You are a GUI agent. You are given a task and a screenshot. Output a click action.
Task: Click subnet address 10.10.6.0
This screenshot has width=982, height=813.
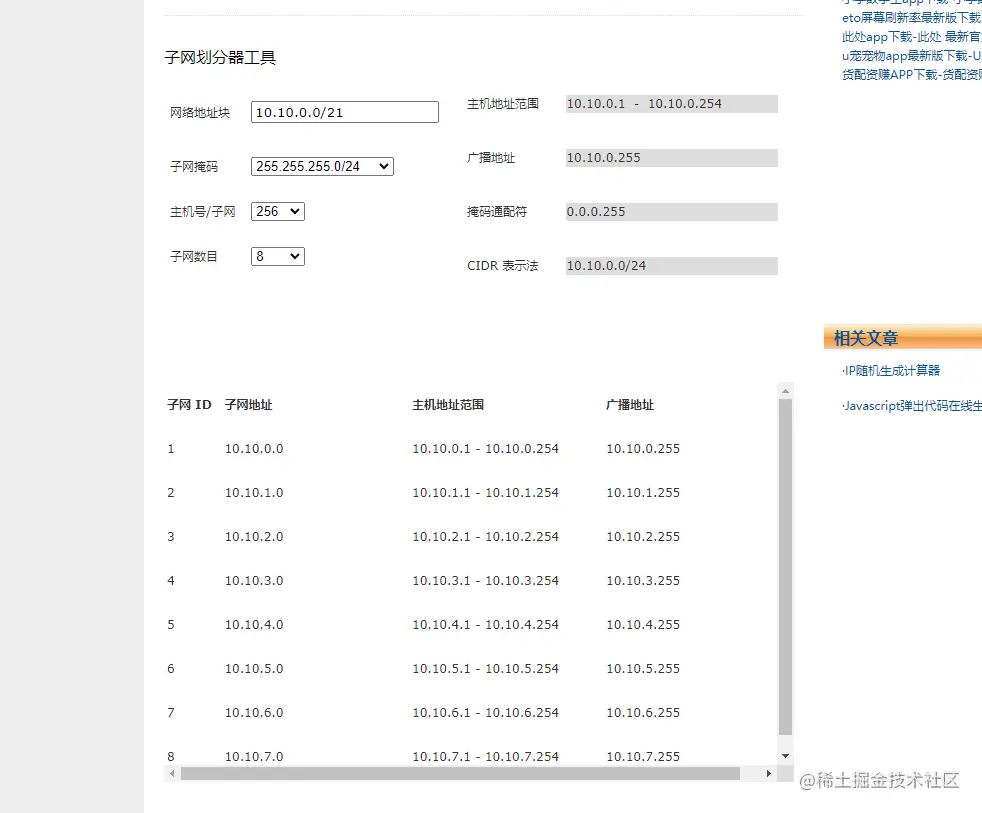pyautogui.click(x=254, y=712)
